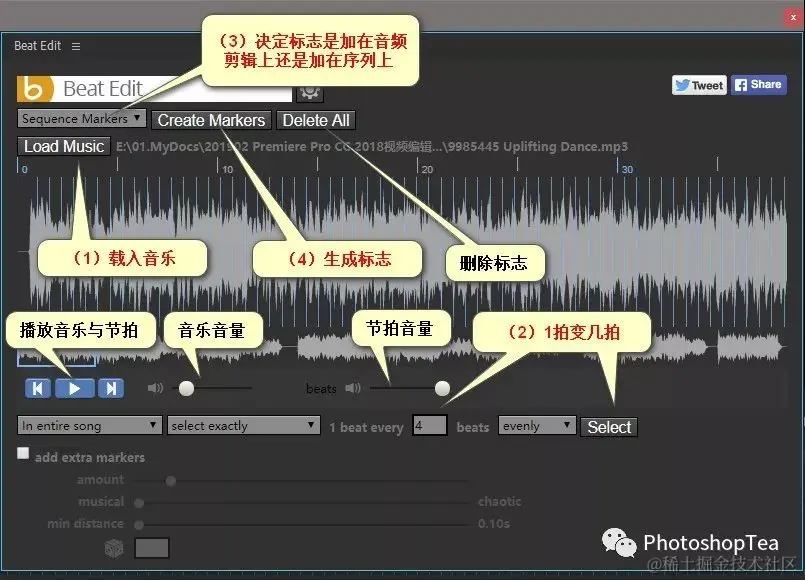Close the window with the red X

click(793, 17)
